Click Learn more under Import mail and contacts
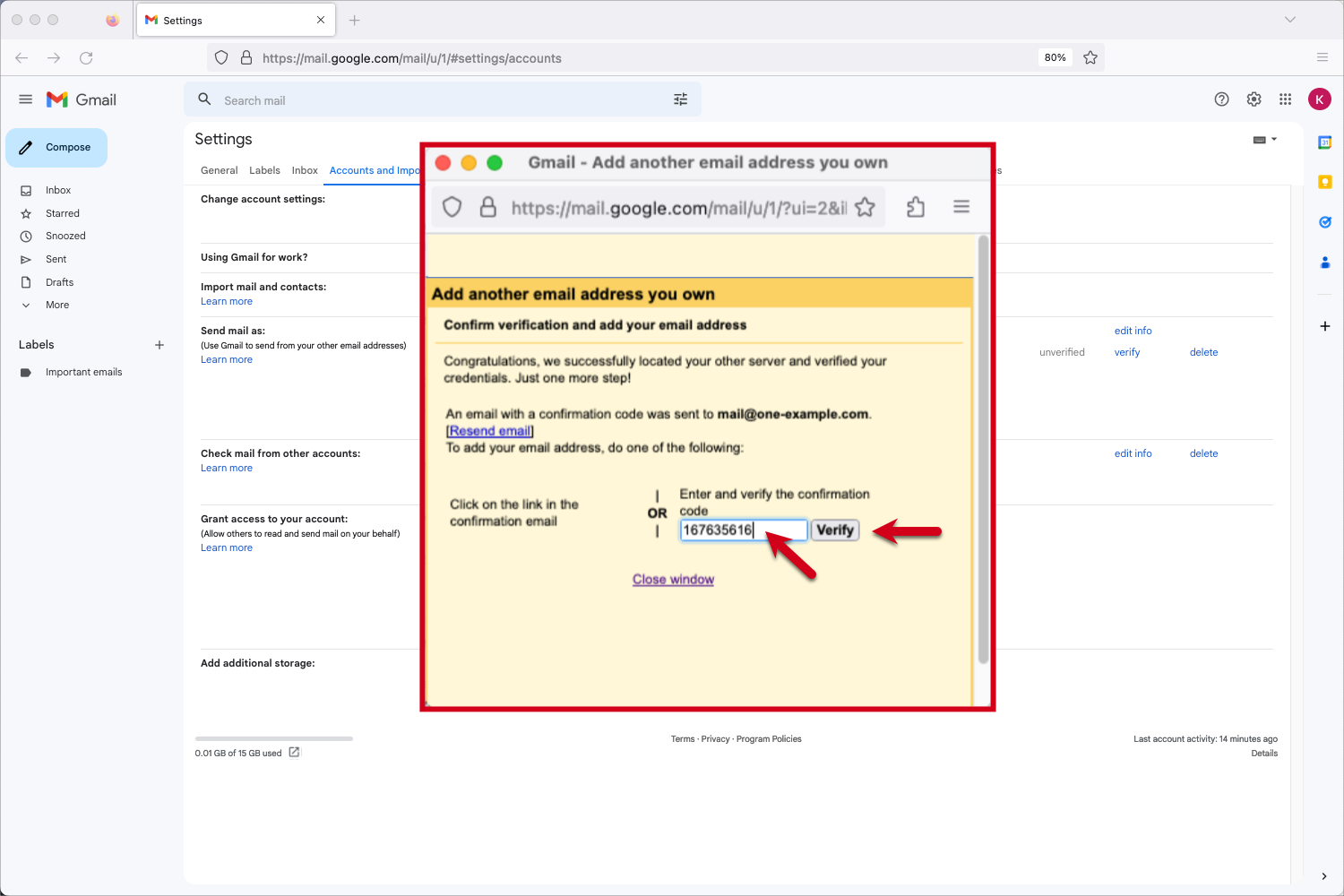The image size is (1344, 896). pos(227,302)
